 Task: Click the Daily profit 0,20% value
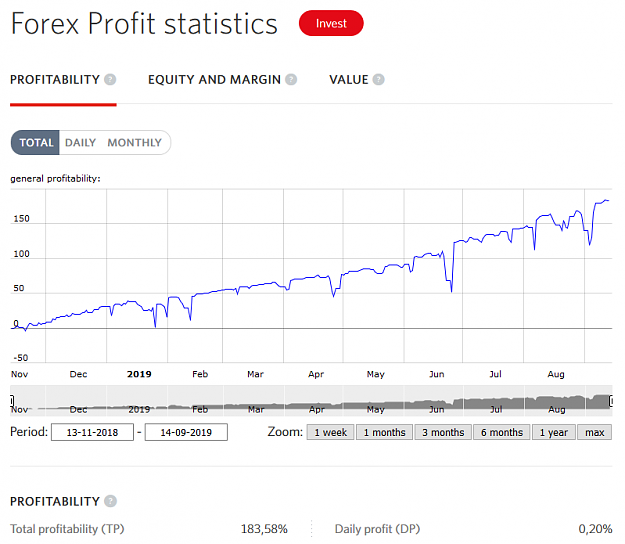595,529
